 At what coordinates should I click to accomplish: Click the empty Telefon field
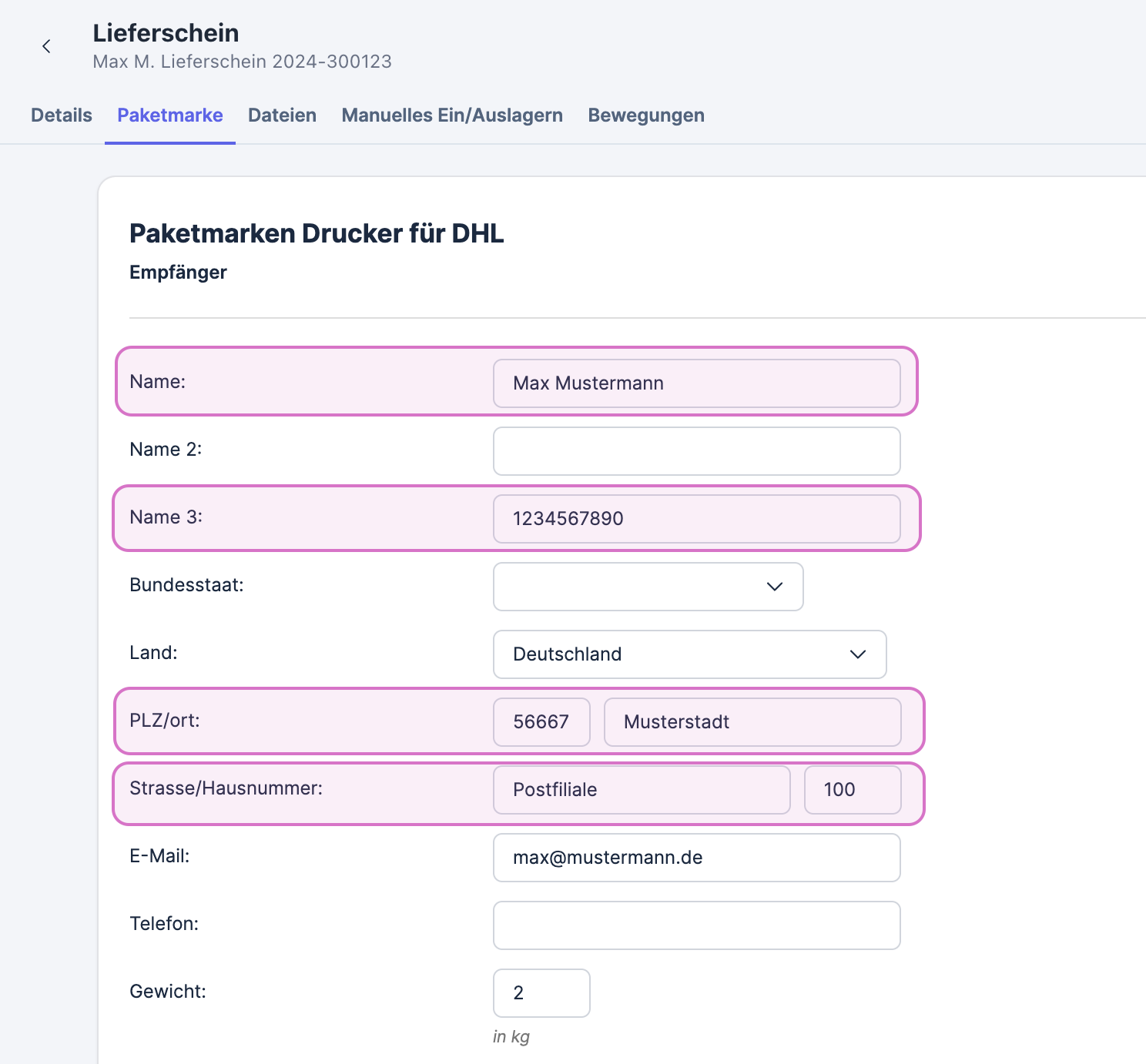click(x=696, y=925)
